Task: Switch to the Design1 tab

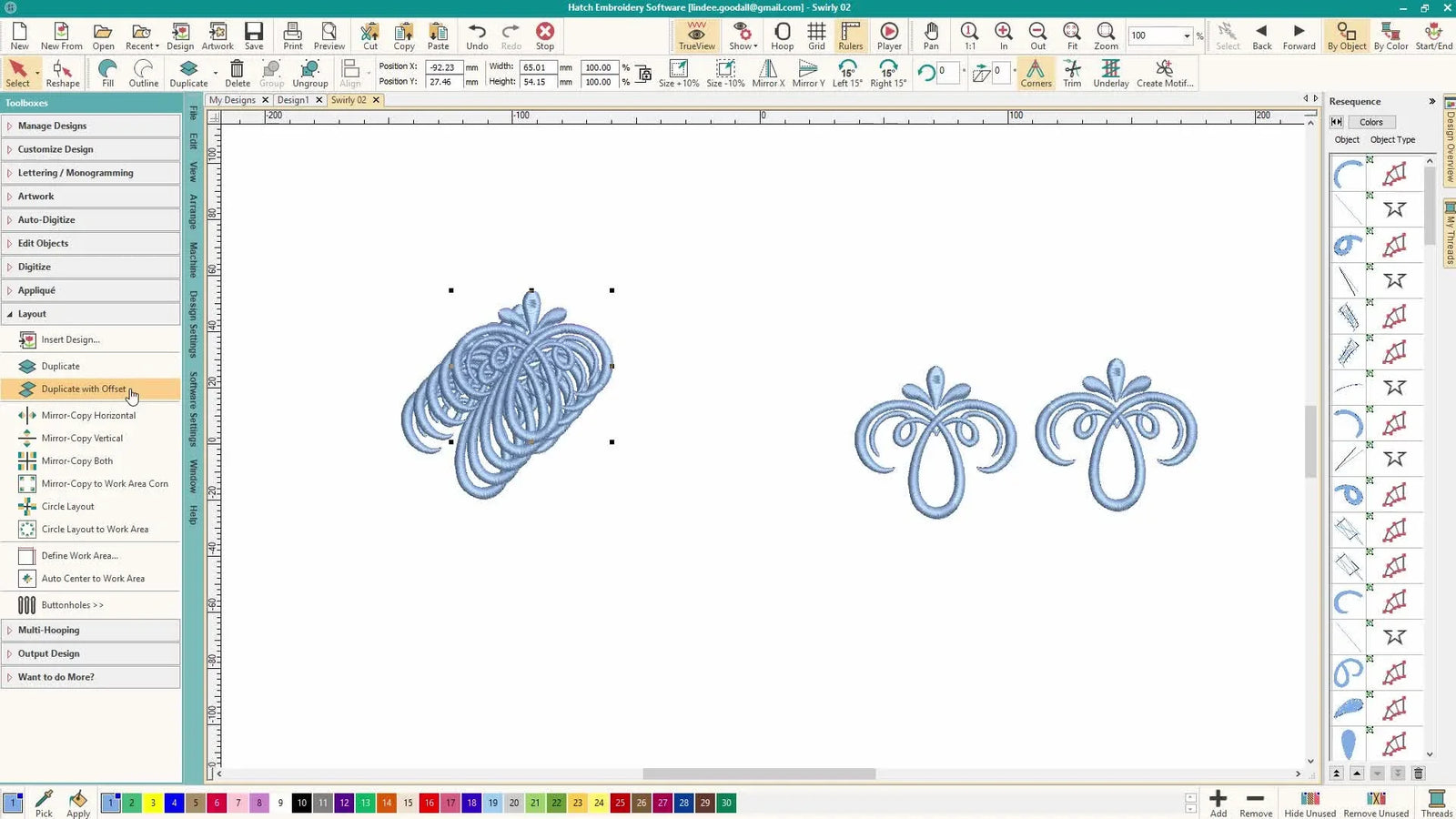Action: [293, 100]
